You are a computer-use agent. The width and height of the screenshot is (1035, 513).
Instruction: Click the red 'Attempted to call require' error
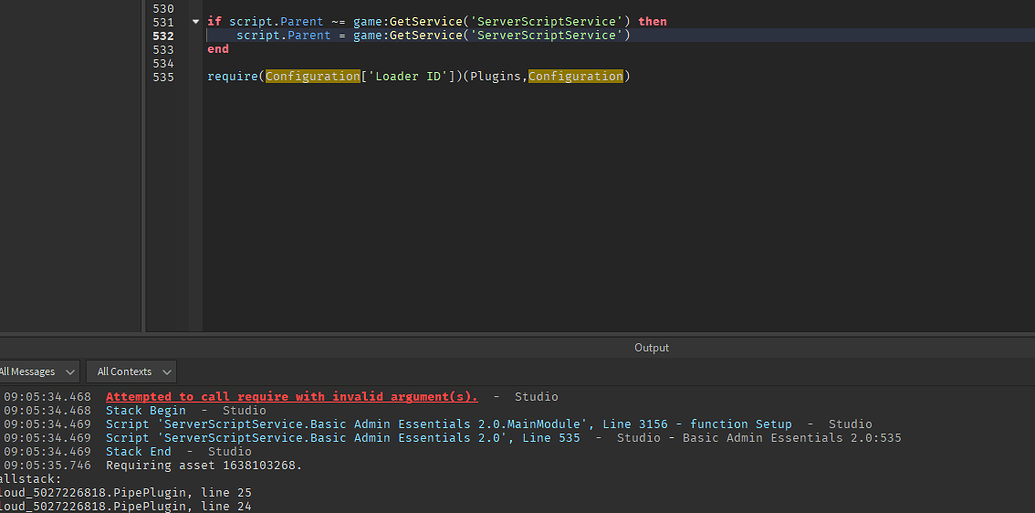292,397
